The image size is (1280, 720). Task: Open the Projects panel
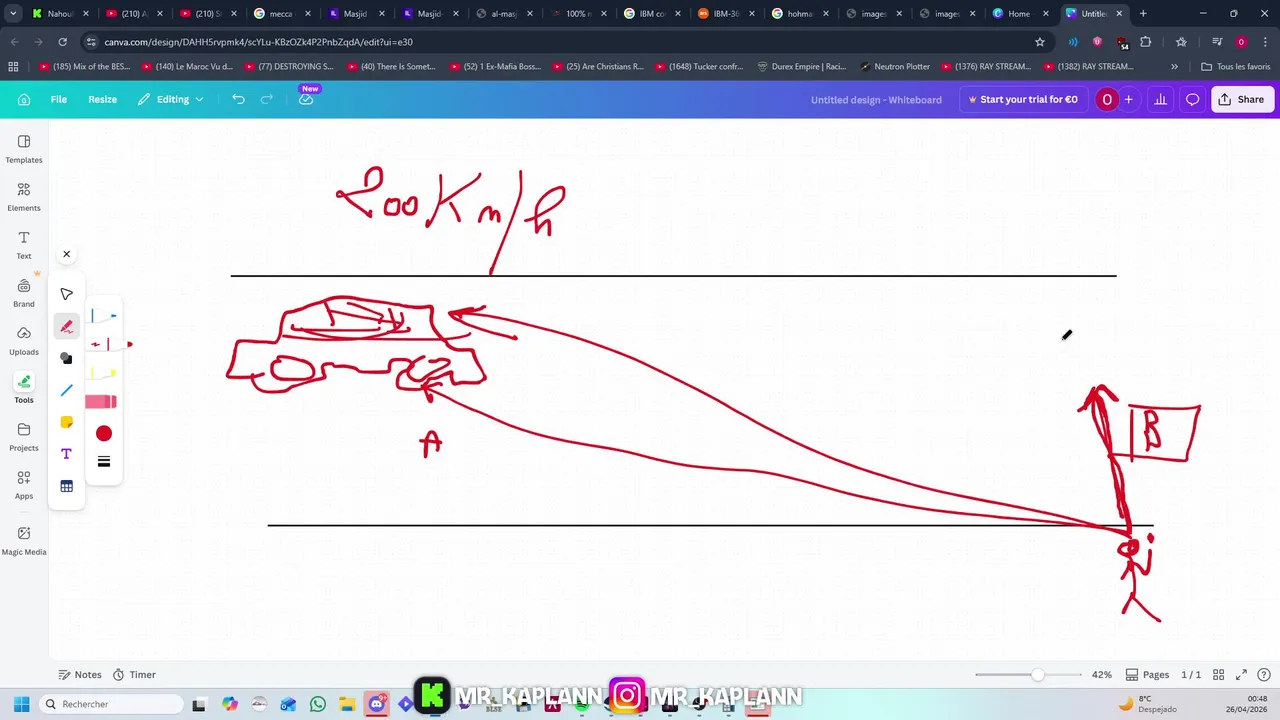pos(24,437)
